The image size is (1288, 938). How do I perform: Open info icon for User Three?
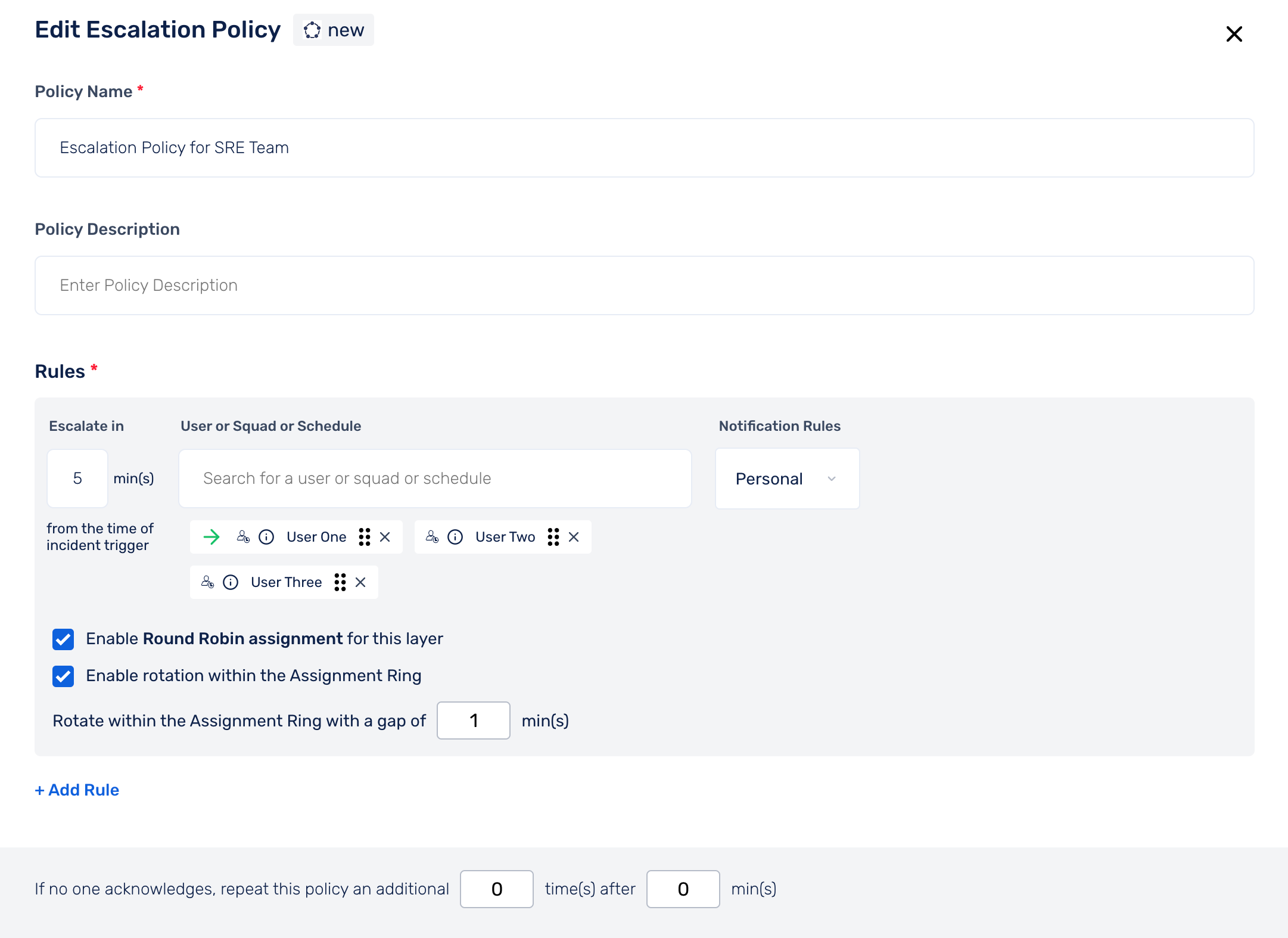pos(231,582)
